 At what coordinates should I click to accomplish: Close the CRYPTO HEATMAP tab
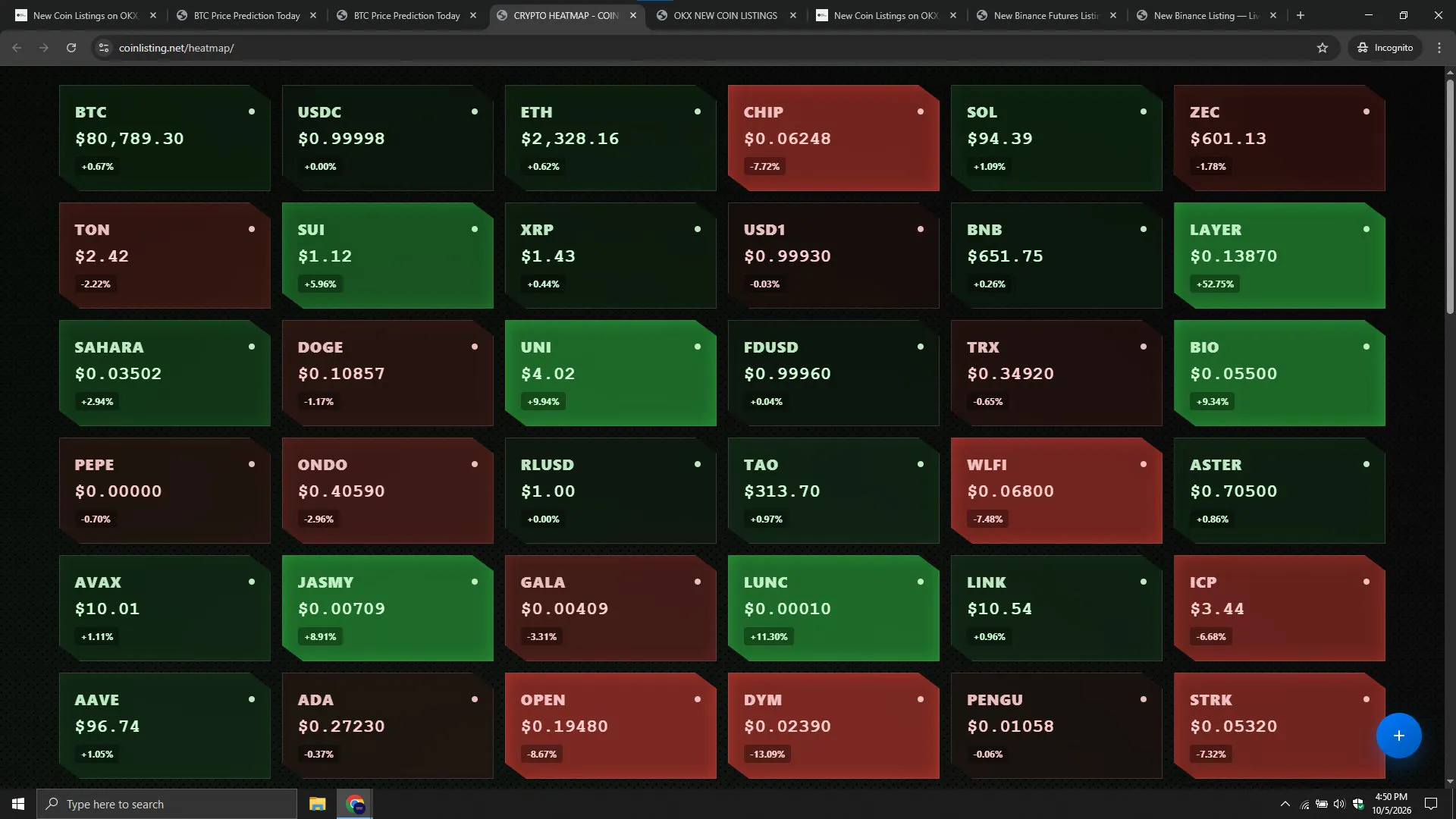(633, 15)
